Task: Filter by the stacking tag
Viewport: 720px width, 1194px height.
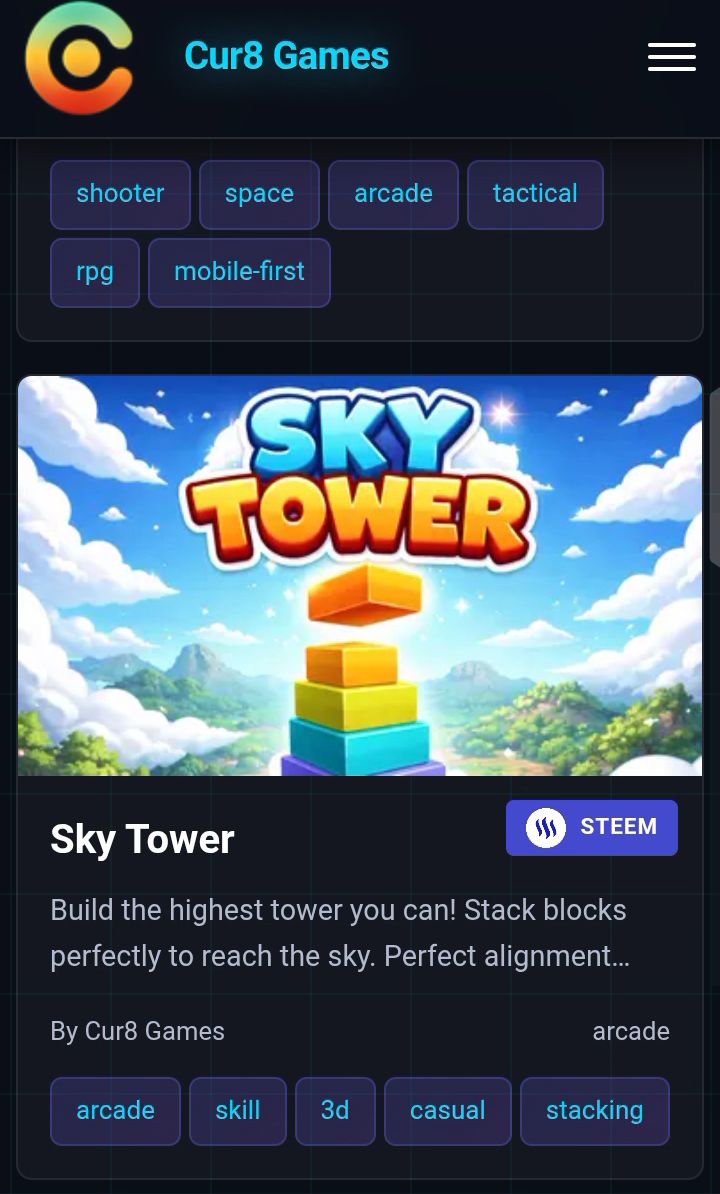Action: (594, 1111)
